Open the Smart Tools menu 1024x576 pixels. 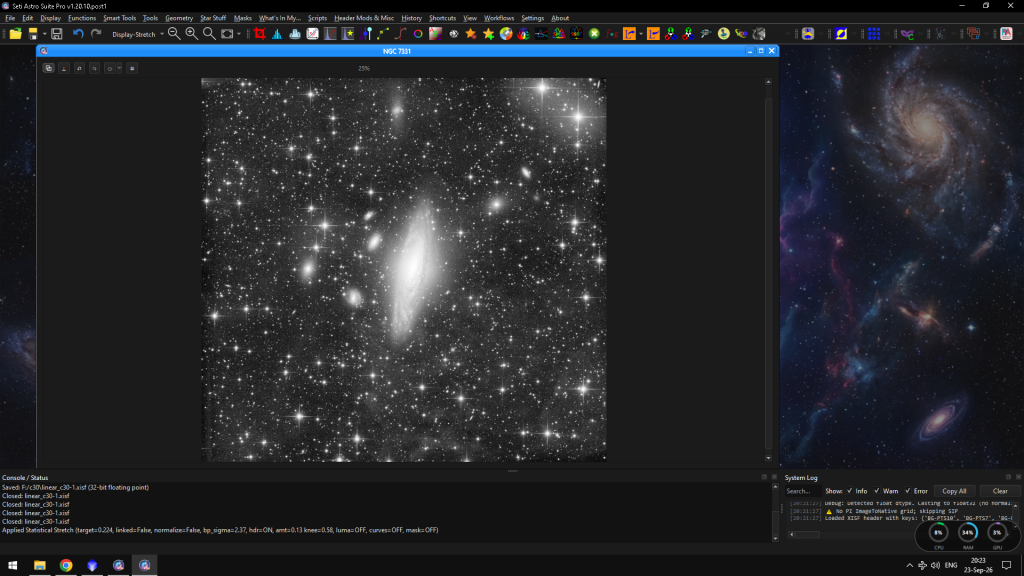[120, 18]
